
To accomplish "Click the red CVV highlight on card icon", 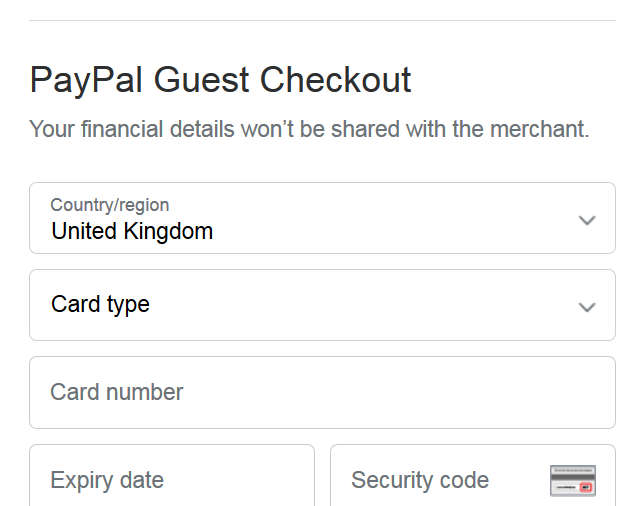I will [586, 487].
